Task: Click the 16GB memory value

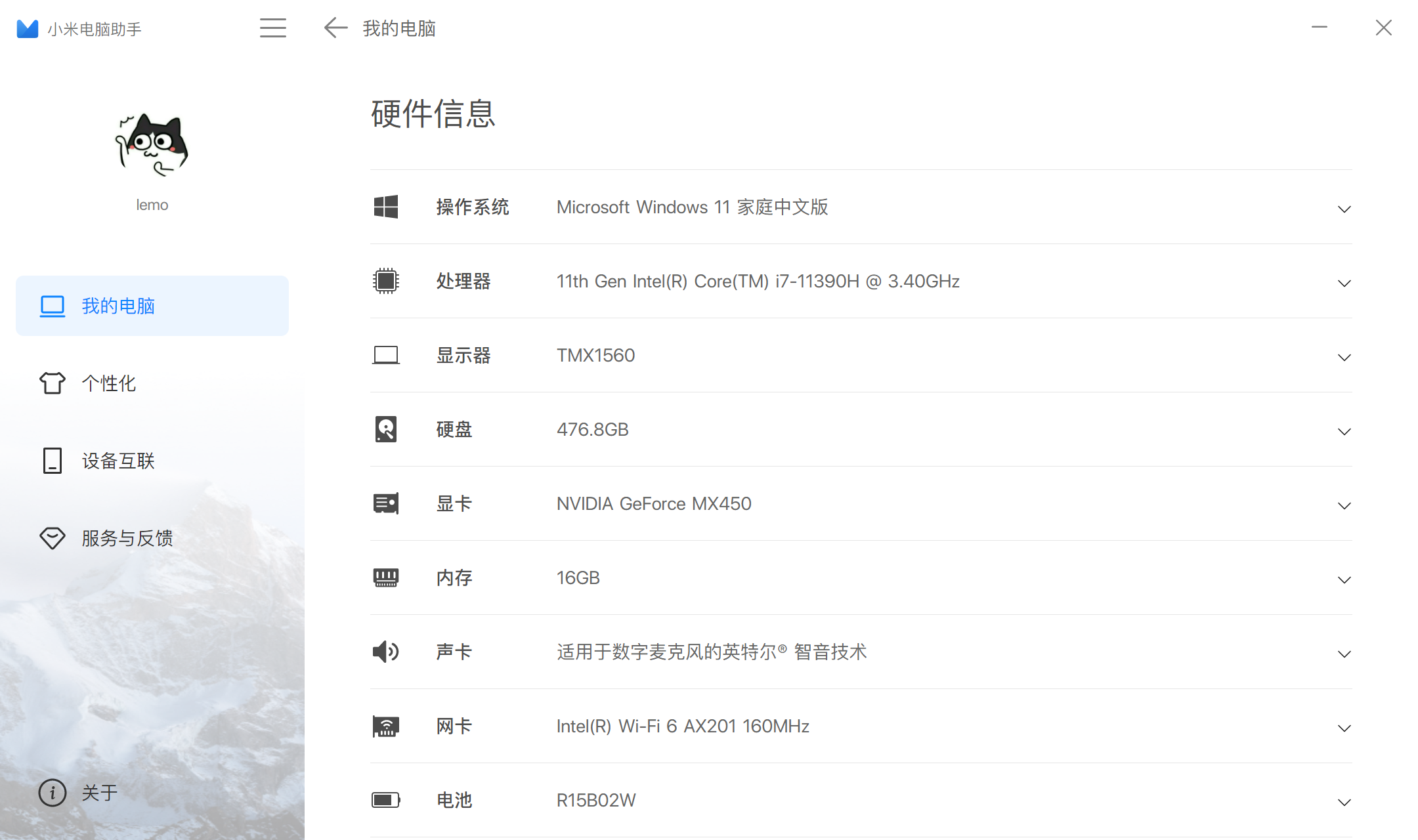Action: point(578,577)
